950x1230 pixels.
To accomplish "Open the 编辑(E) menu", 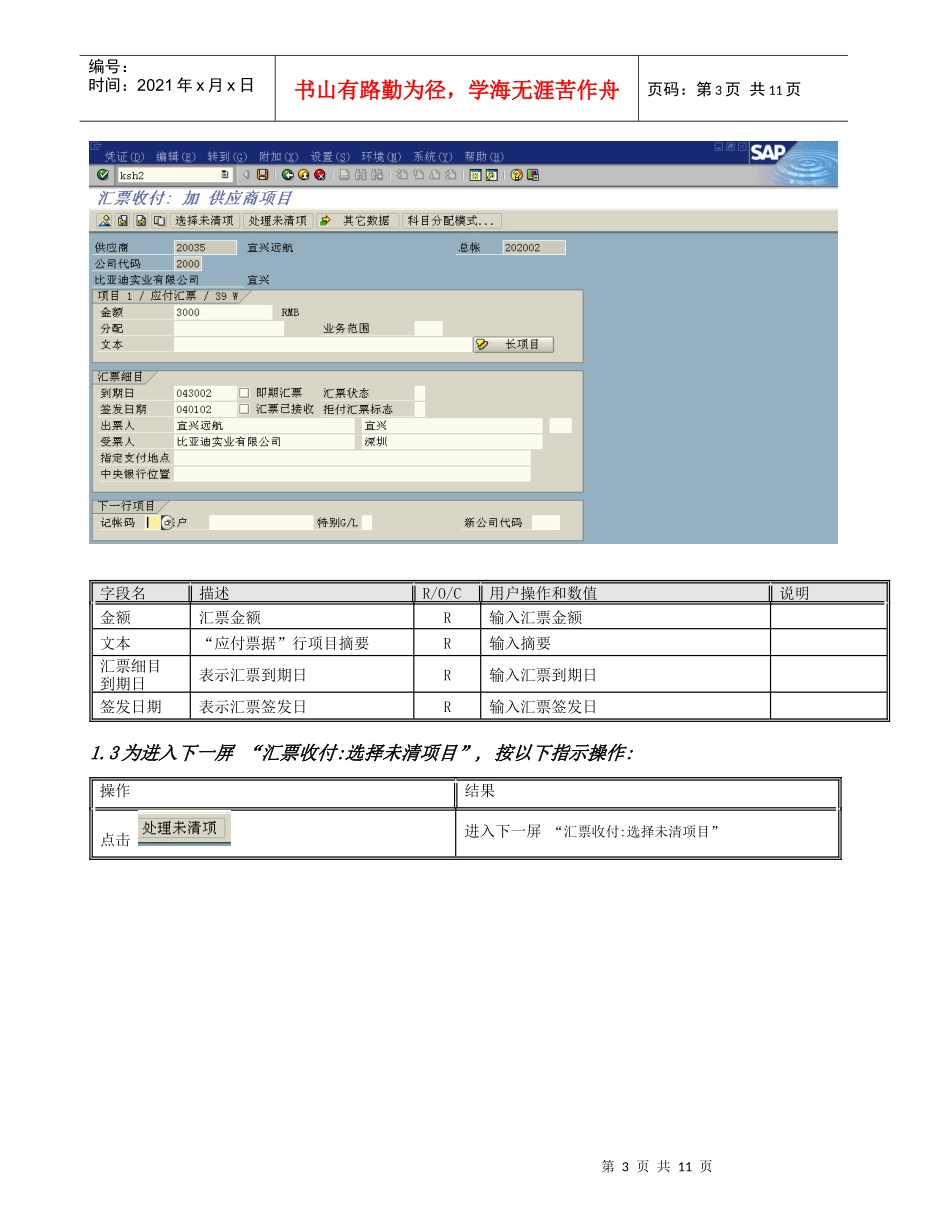I will tap(175, 157).
